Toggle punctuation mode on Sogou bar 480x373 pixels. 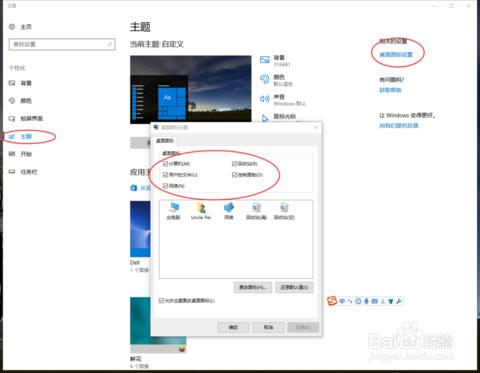[x=350, y=301]
